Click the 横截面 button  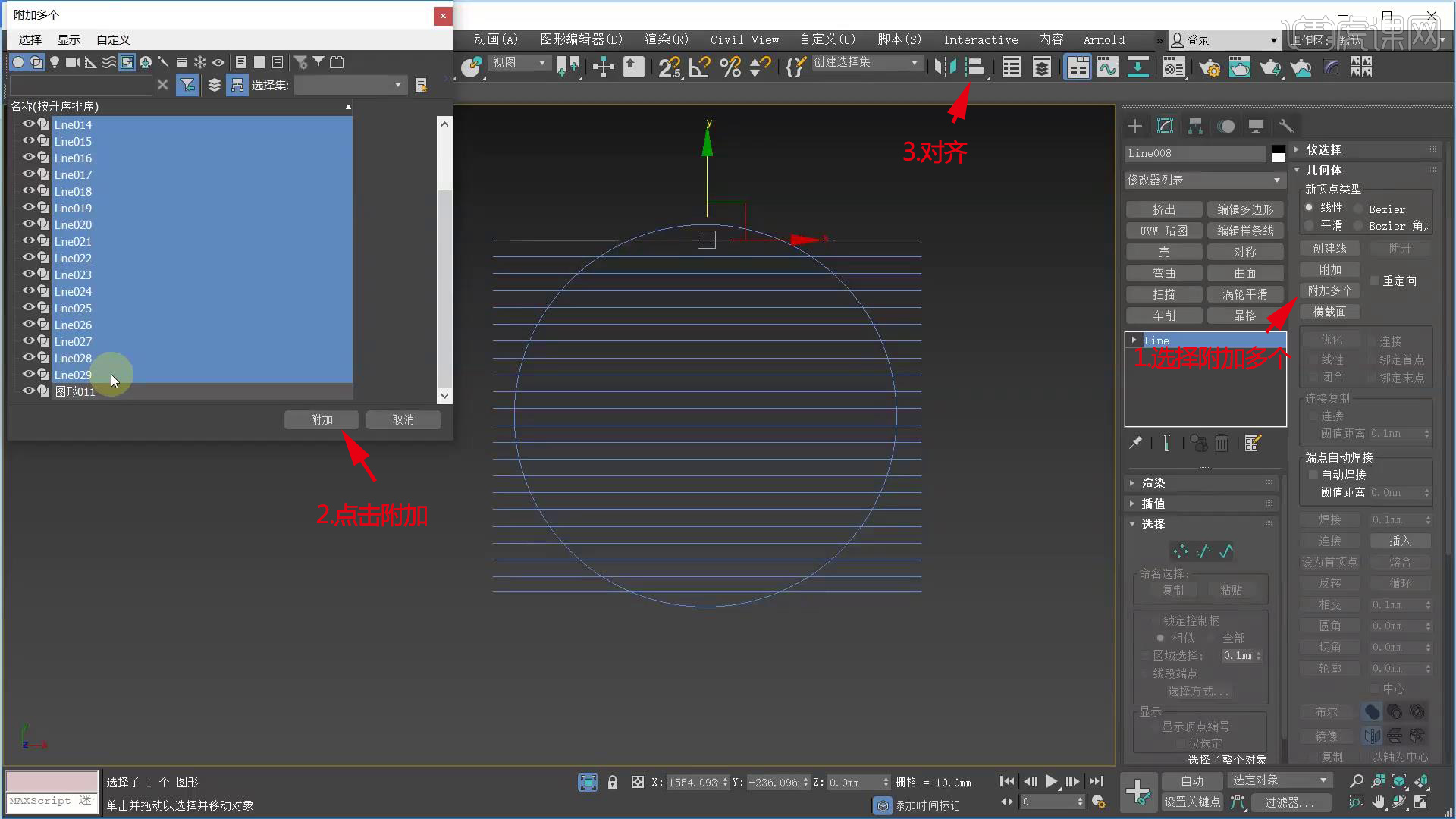[1330, 312]
